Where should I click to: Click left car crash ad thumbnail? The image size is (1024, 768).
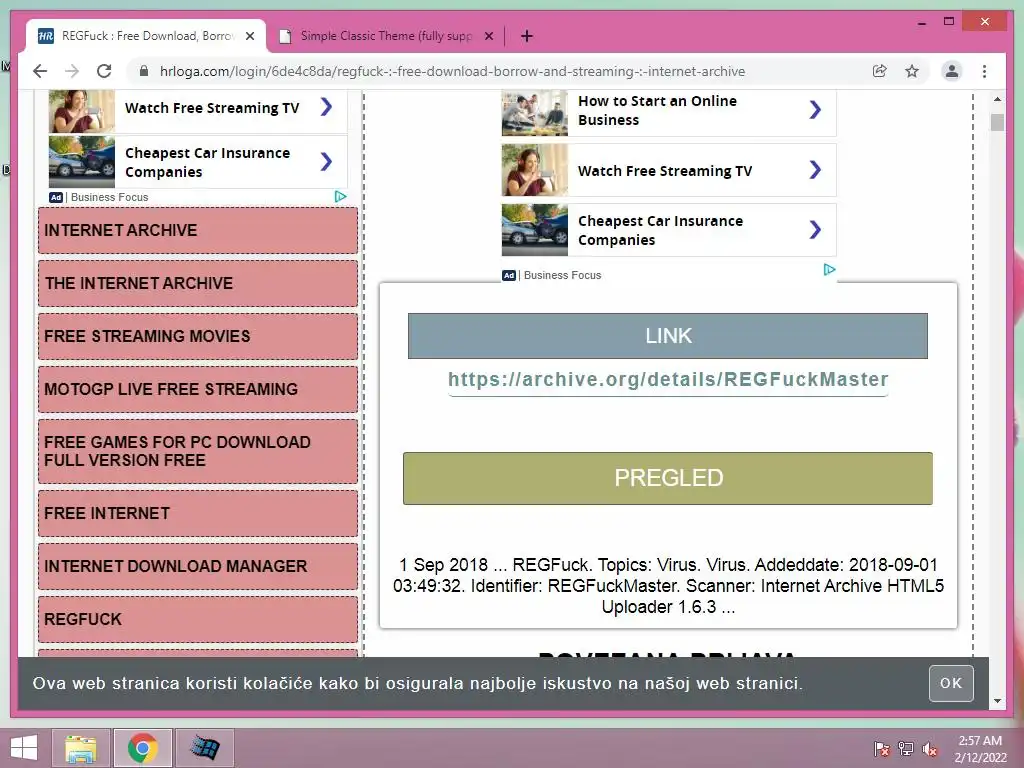point(82,161)
